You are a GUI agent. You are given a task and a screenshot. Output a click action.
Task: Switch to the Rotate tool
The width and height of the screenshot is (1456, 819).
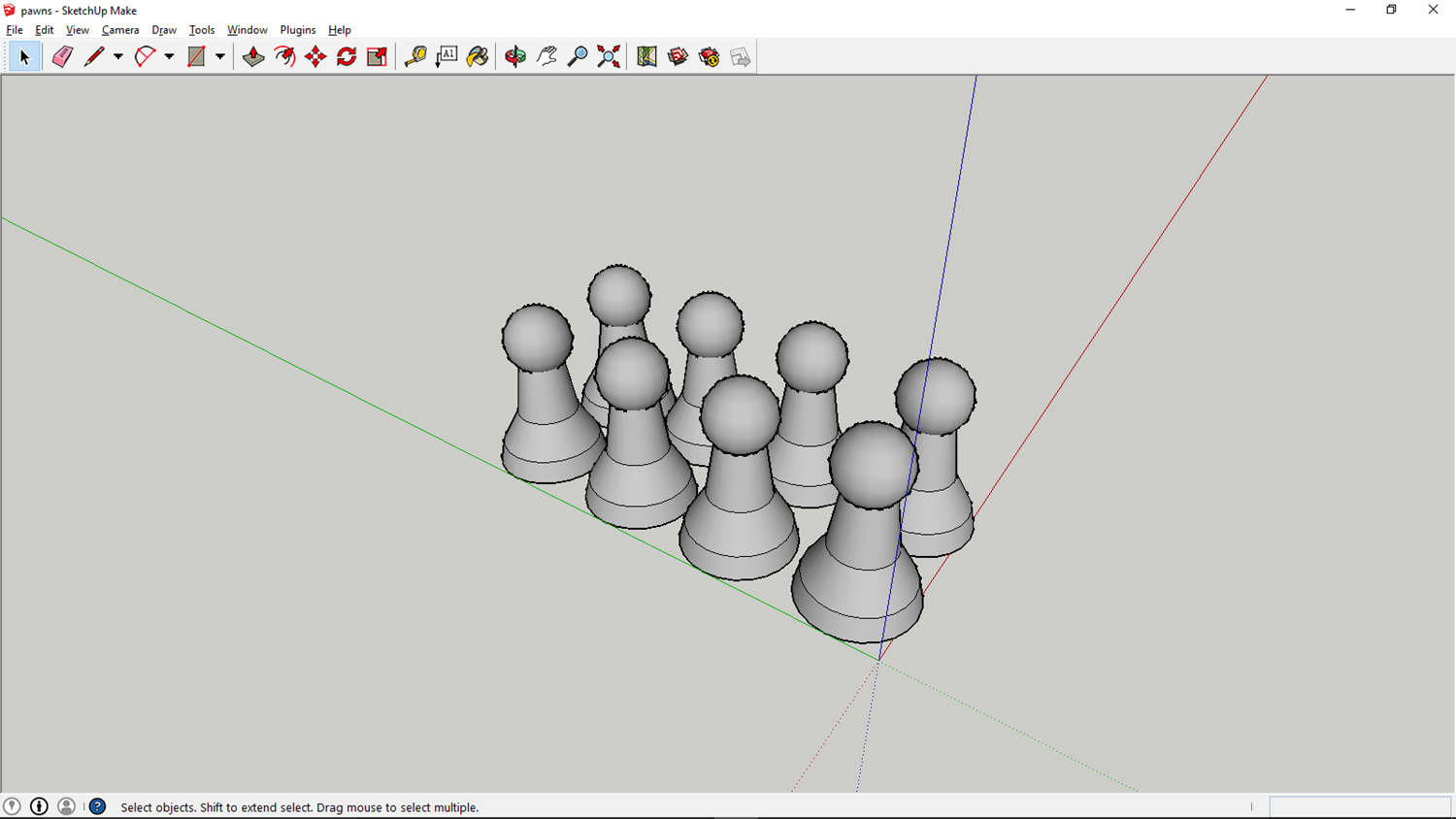point(346,56)
